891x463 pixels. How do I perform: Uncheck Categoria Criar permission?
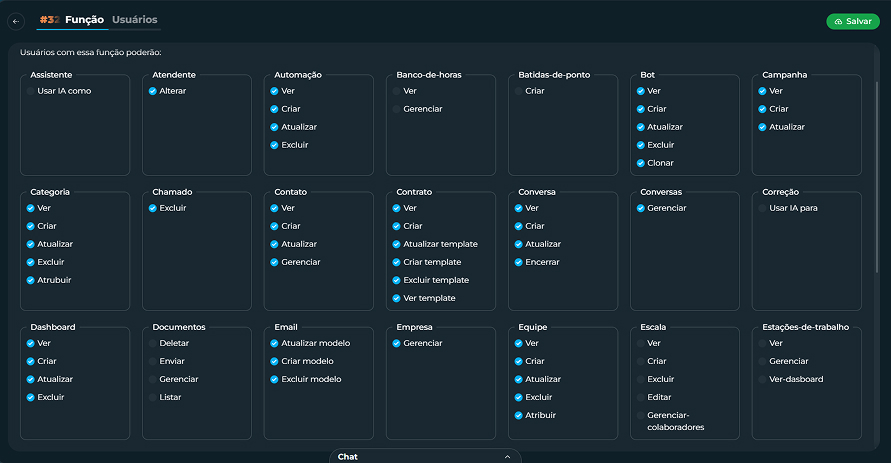[x=31, y=226]
